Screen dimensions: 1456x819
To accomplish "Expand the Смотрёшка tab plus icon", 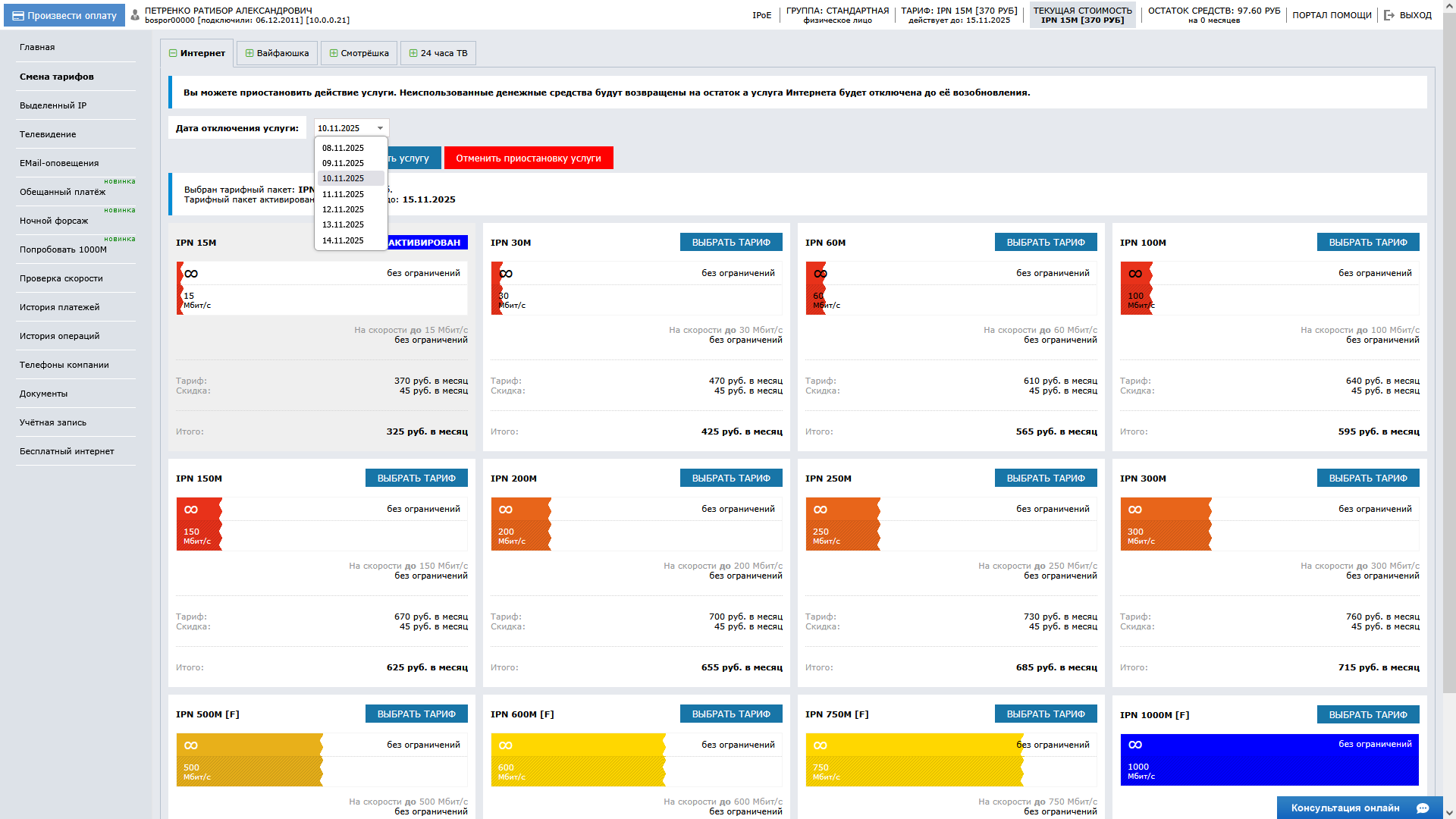I will click(334, 53).
